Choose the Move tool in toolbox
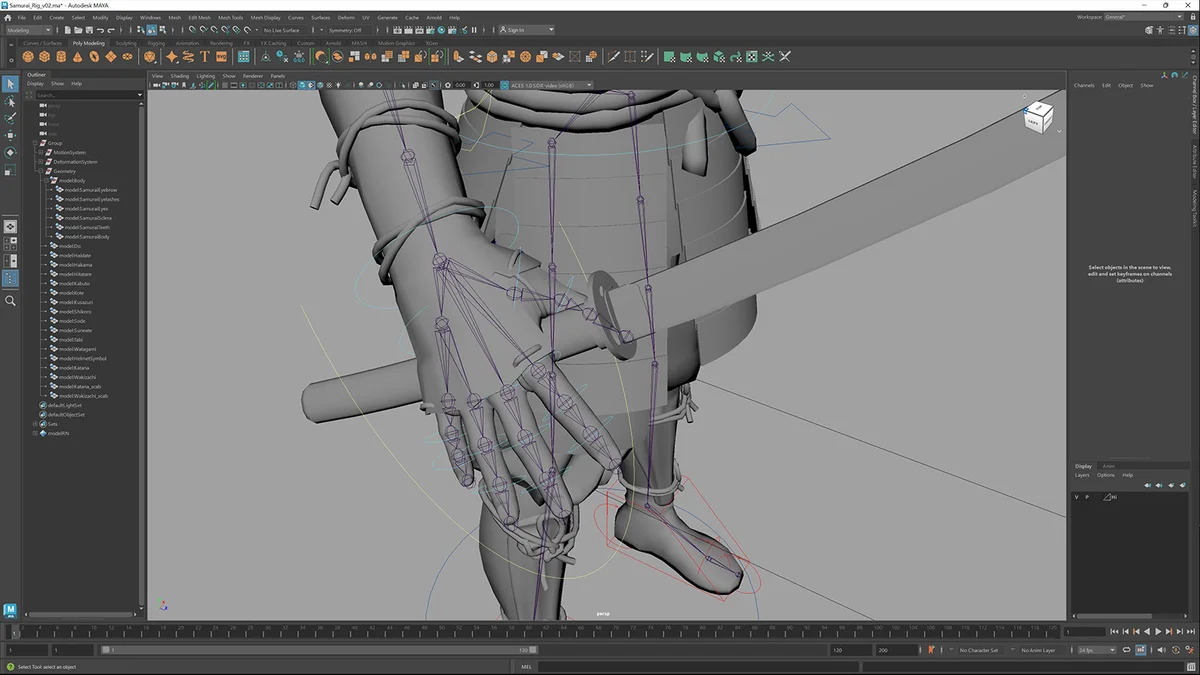 tap(11, 135)
